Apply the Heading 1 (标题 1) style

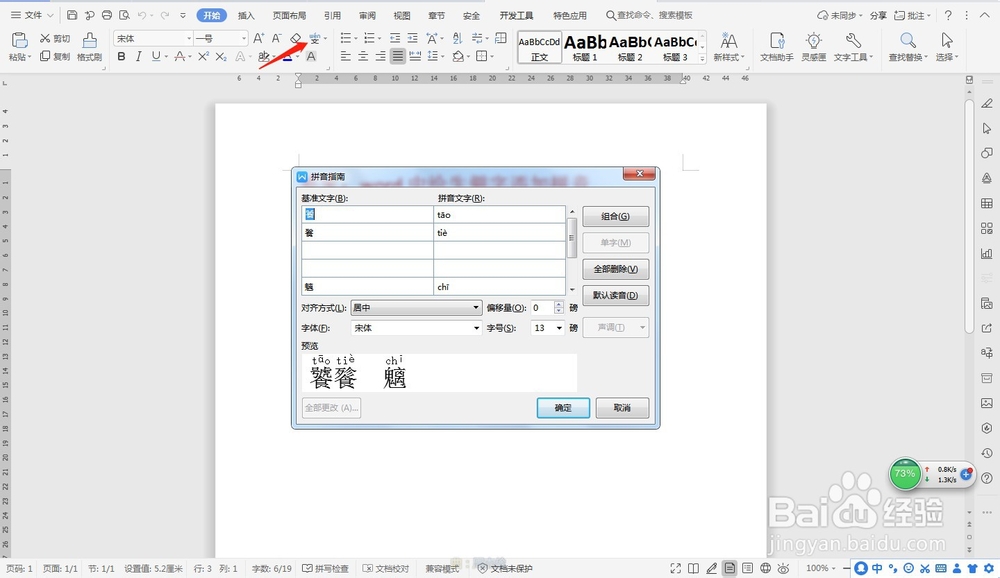(585, 47)
